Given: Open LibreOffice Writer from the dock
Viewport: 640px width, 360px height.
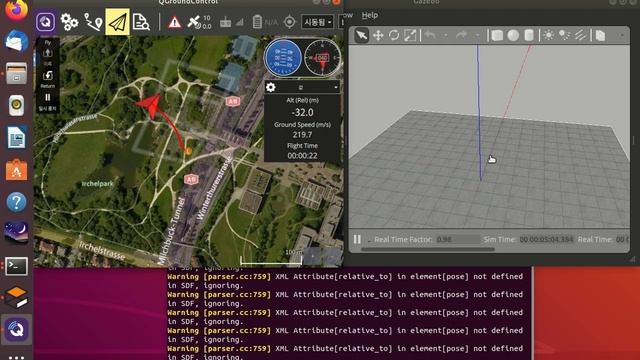Looking at the screenshot, I should click(x=16, y=137).
